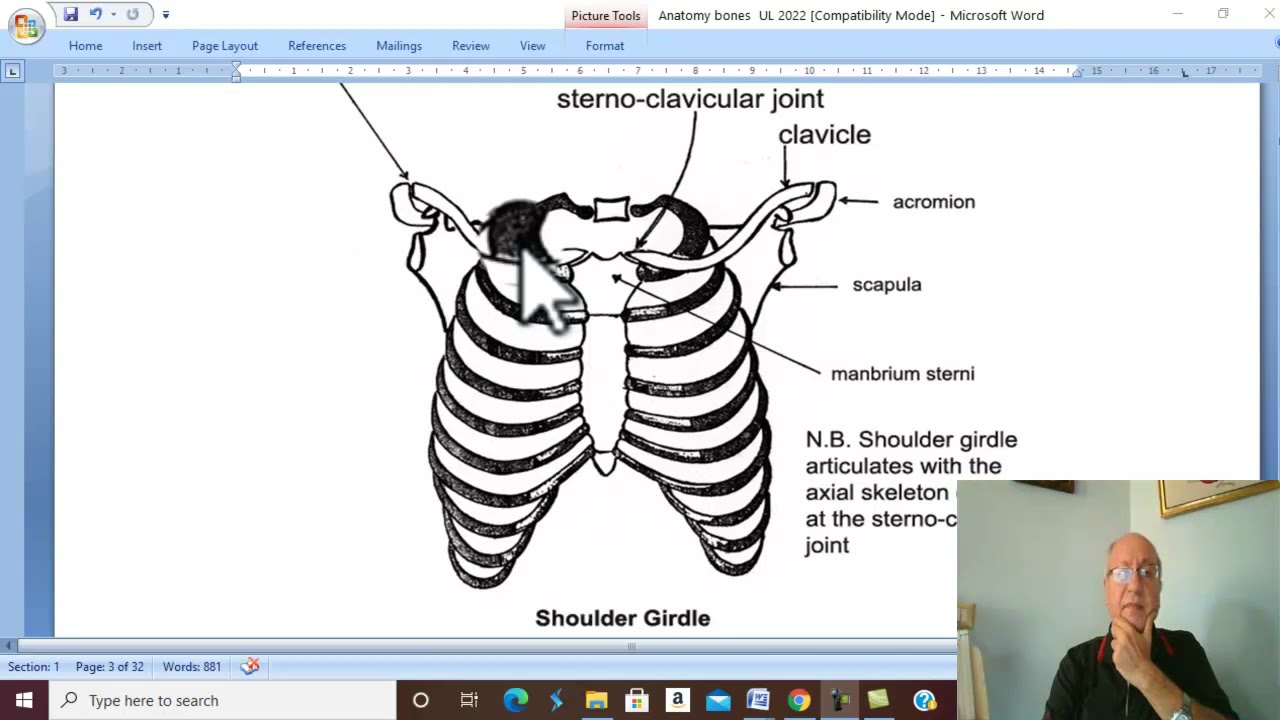1280x720 pixels.
Task: Click the first line indent ruler marker
Action: point(236,67)
